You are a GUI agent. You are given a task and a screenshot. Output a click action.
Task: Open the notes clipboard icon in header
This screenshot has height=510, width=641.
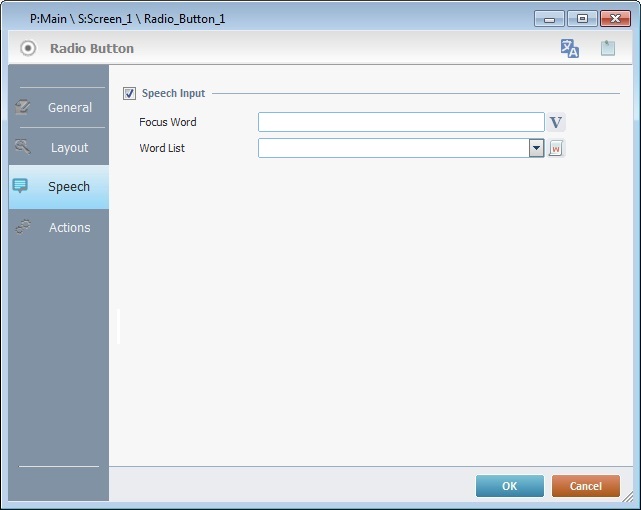(x=607, y=48)
